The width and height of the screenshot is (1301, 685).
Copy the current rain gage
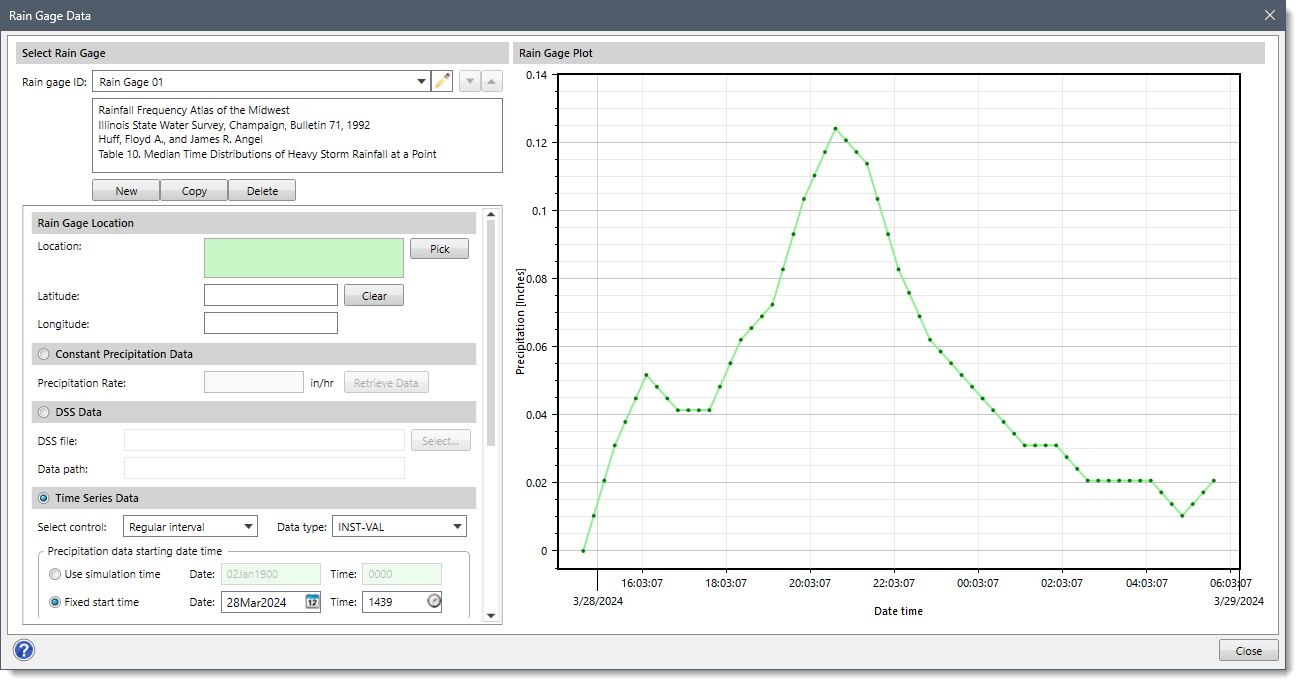coord(194,189)
